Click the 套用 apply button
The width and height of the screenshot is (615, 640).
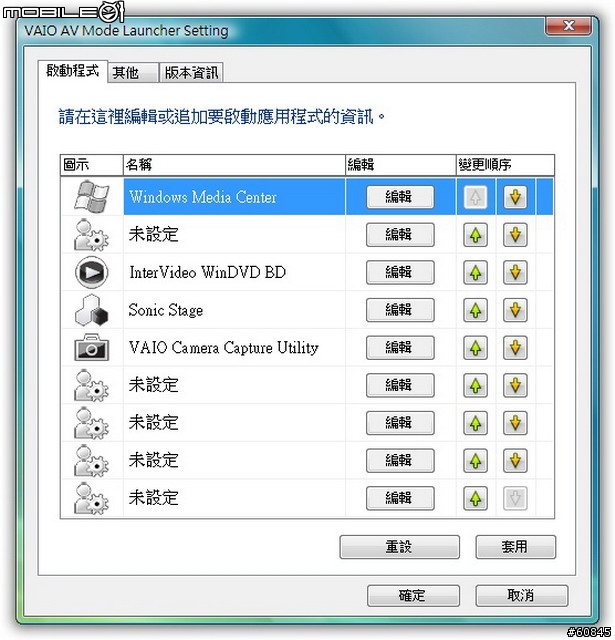pyautogui.click(x=515, y=547)
